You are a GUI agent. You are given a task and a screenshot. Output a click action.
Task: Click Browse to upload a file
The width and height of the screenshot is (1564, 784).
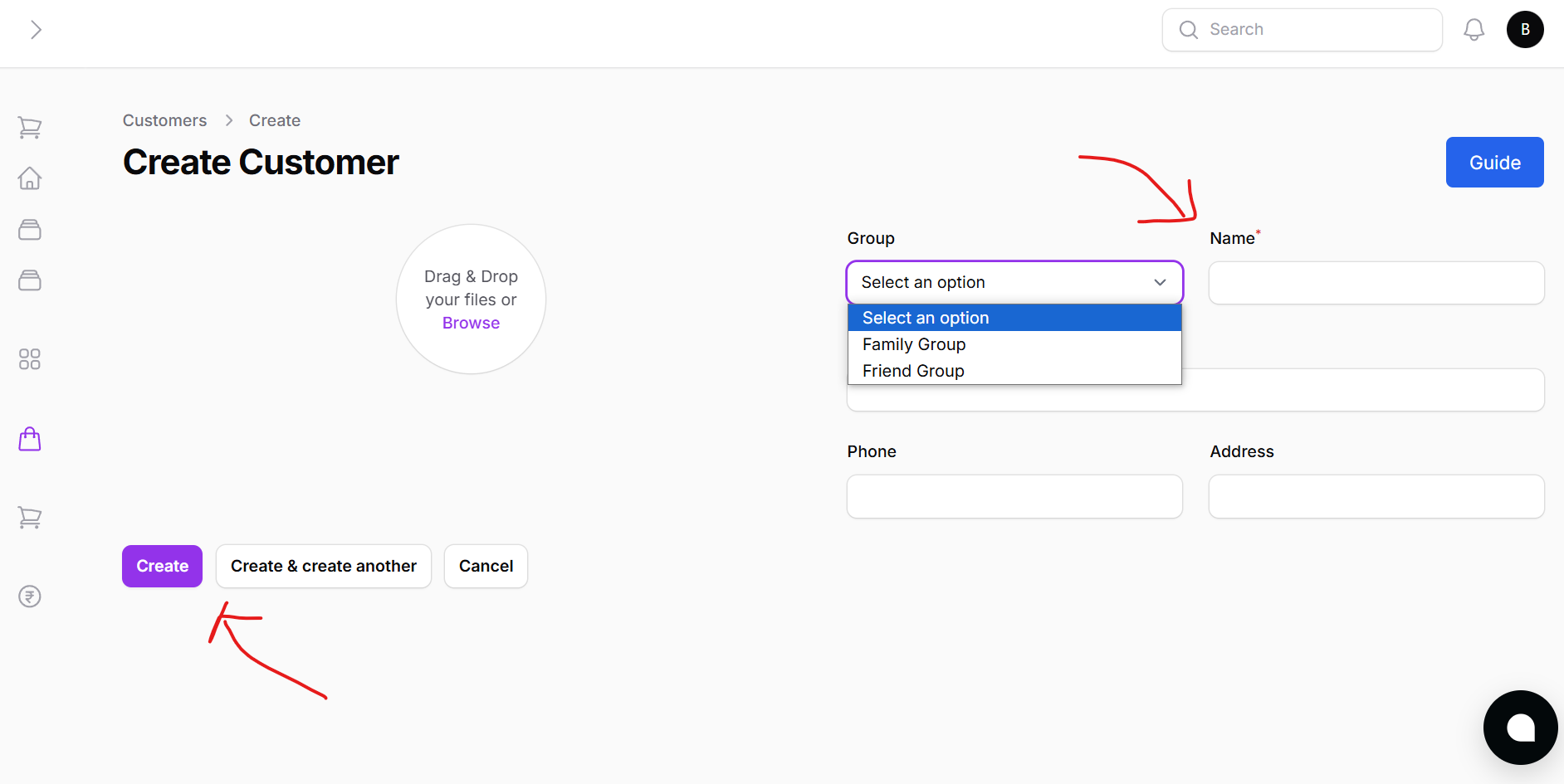click(471, 323)
